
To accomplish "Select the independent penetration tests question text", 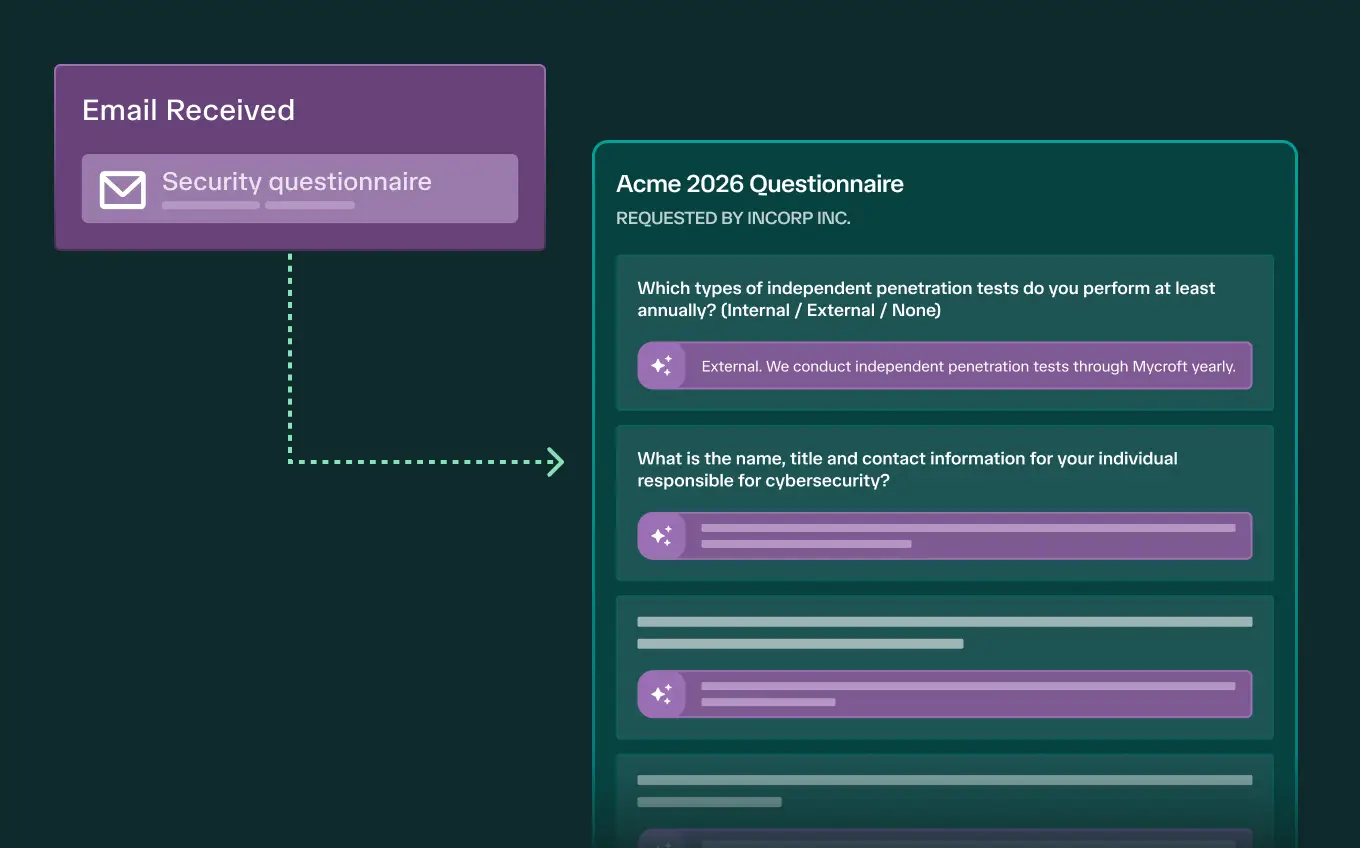I will pyautogui.click(x=926, y=299).
